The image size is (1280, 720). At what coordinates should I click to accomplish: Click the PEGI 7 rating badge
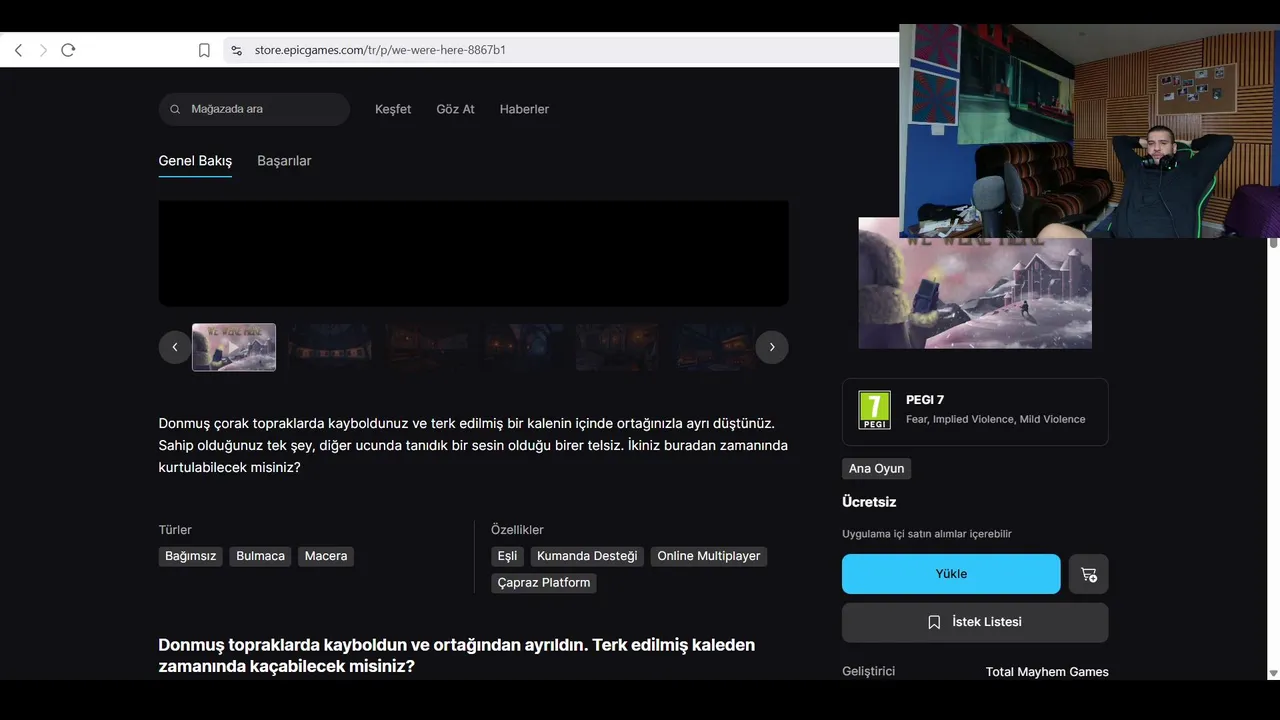pyautogui.click(x=874, y=410)
